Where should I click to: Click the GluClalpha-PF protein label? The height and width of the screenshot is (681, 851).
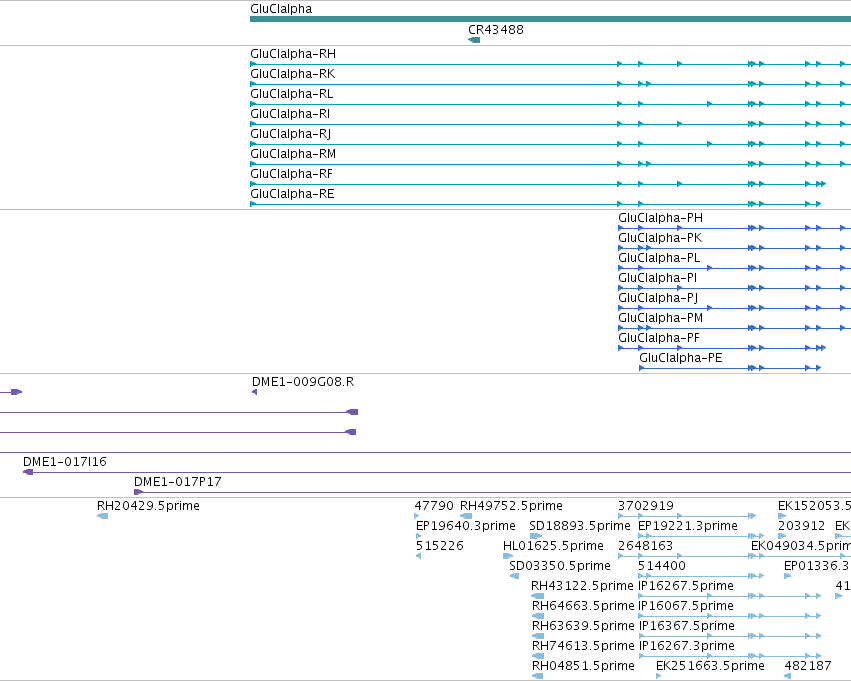click(x=659, y=338)
